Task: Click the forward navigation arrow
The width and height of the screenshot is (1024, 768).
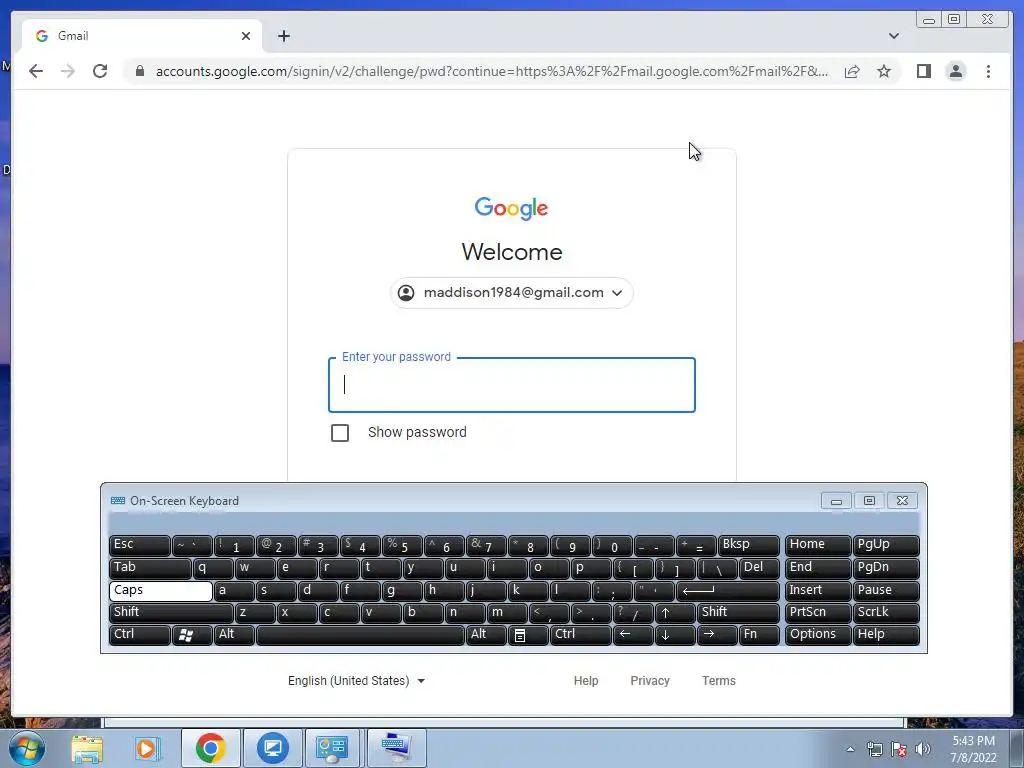Action: (68, 71)
